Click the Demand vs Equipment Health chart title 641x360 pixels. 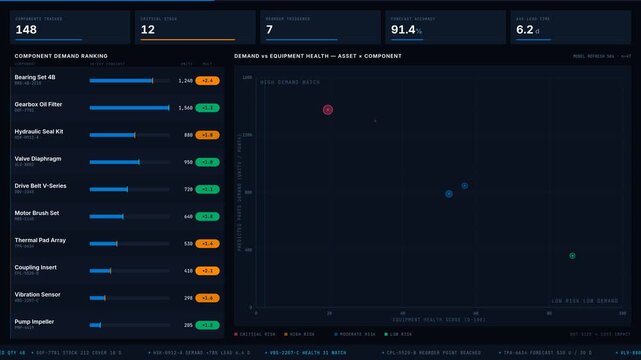click(318, 56)
